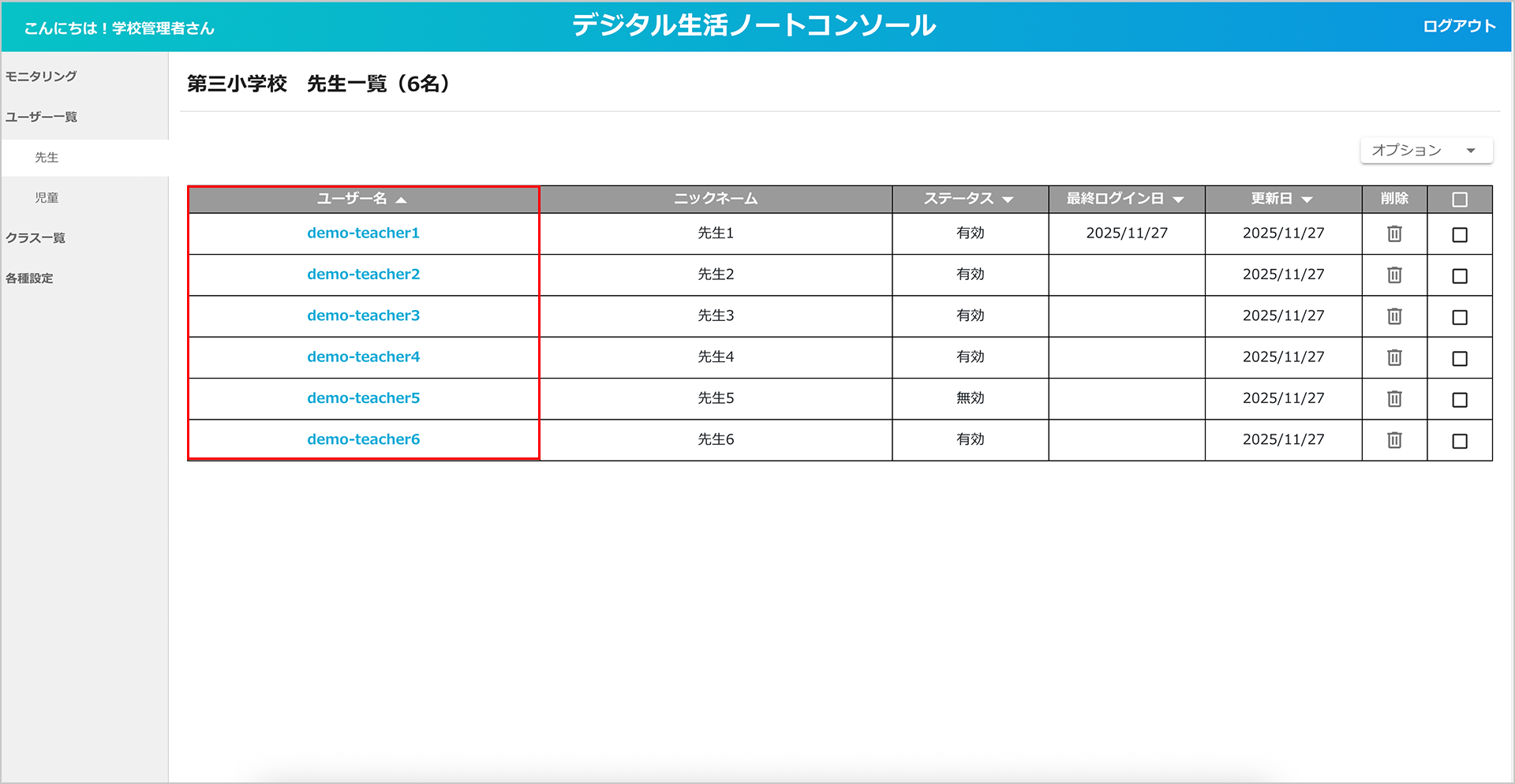Sort table by 更新日 column
1515x784 pixels.
1281,199
